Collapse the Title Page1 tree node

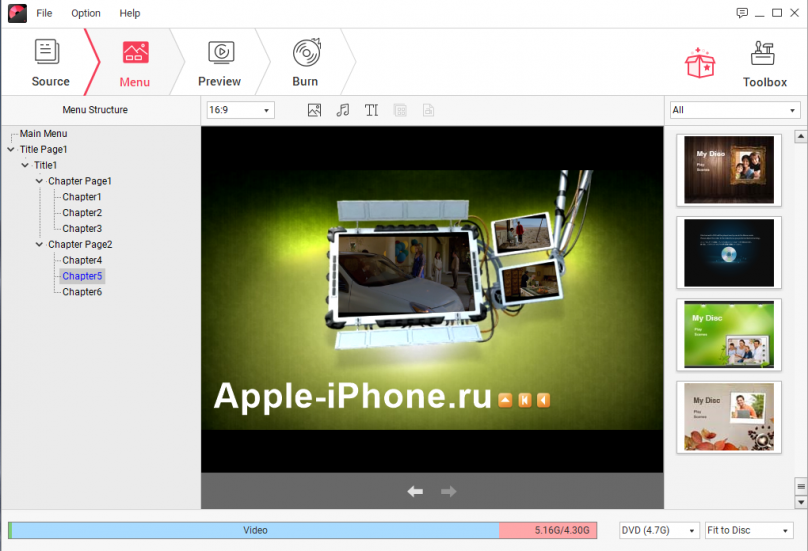pyautogui.click(x=11, y=150)
